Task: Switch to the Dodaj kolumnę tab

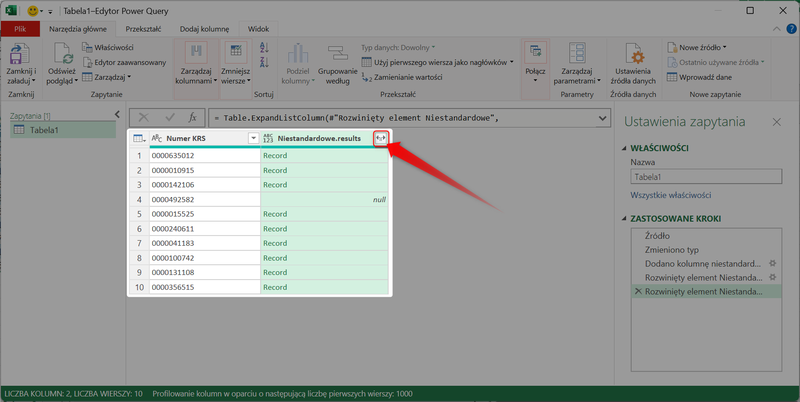Action: click(x=204, y=29)
